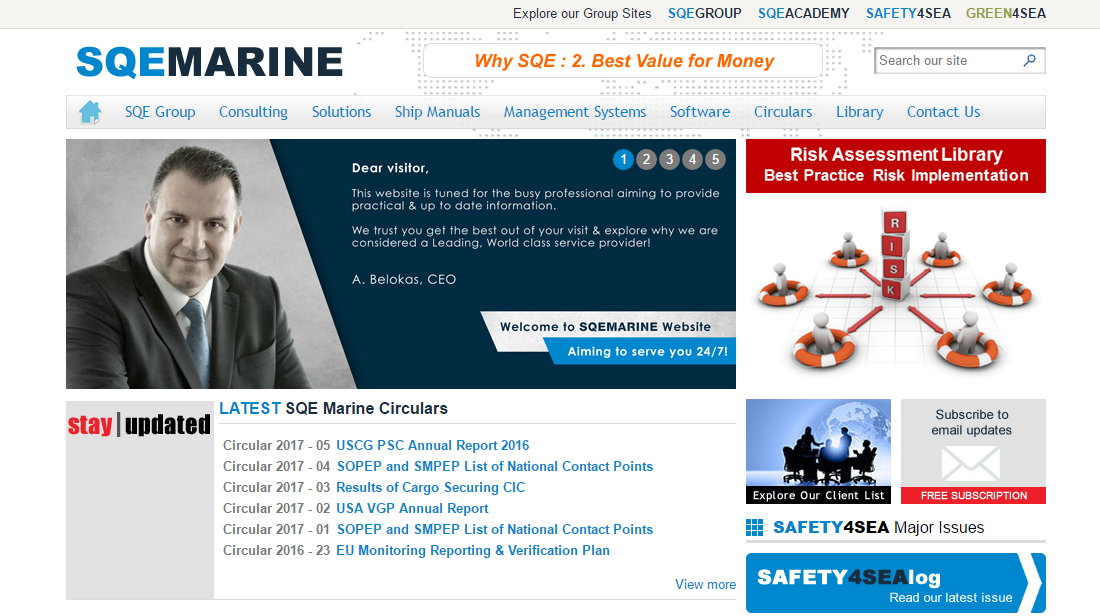1100x616 pixels.
Task: Show slide 5 in the banner carousel
Action: 716,159
